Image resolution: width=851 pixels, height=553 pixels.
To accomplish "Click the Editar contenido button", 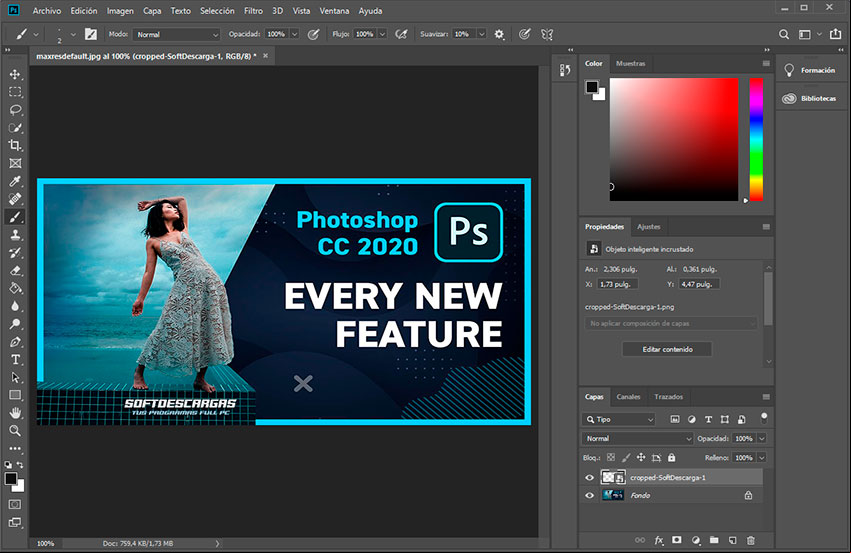I will [667, 349].
